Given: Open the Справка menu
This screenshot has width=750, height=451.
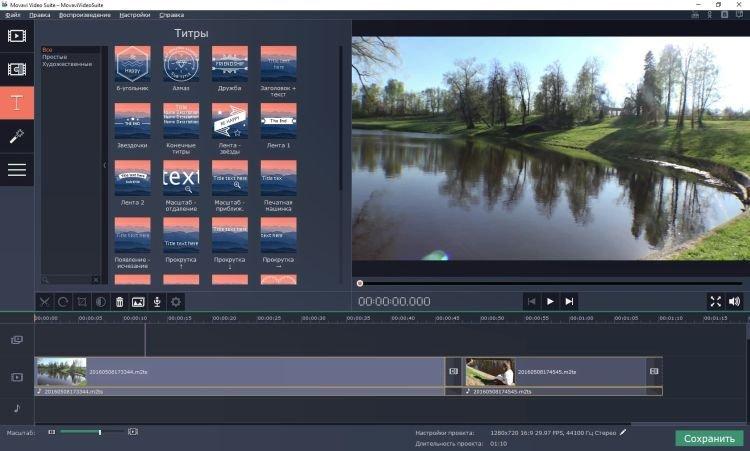Looking at the screenshot, I should 172,15.
